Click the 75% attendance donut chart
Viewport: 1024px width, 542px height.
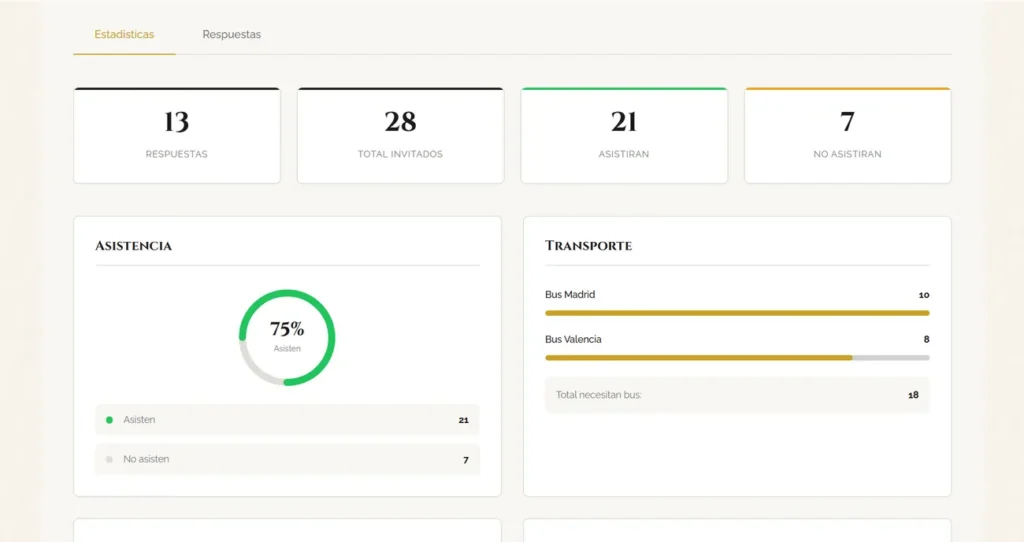[x=287, y=337]
